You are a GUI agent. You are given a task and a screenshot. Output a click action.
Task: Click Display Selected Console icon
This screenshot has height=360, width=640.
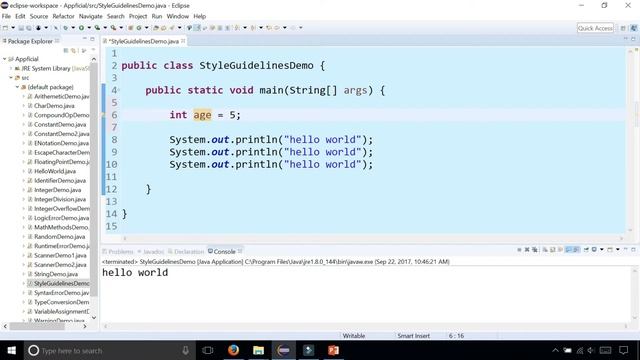coord(594,250)
